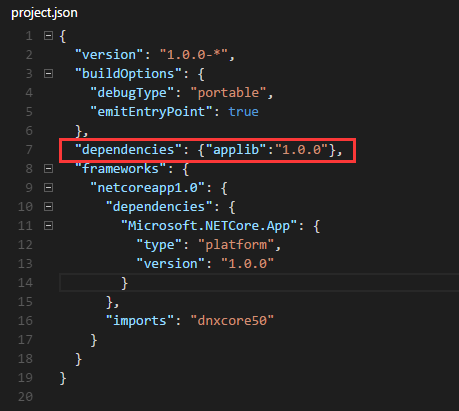Place cursor on the true value

click(x=243, y=112)
